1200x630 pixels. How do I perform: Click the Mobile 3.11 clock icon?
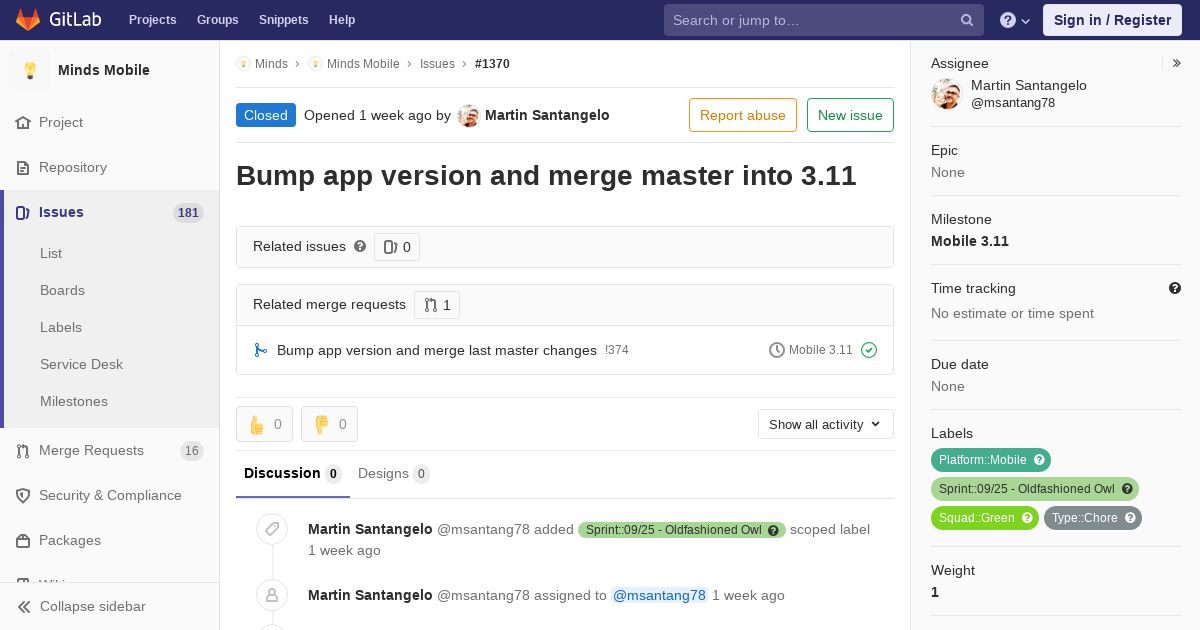pyautogui.click(x=777, y=350)
